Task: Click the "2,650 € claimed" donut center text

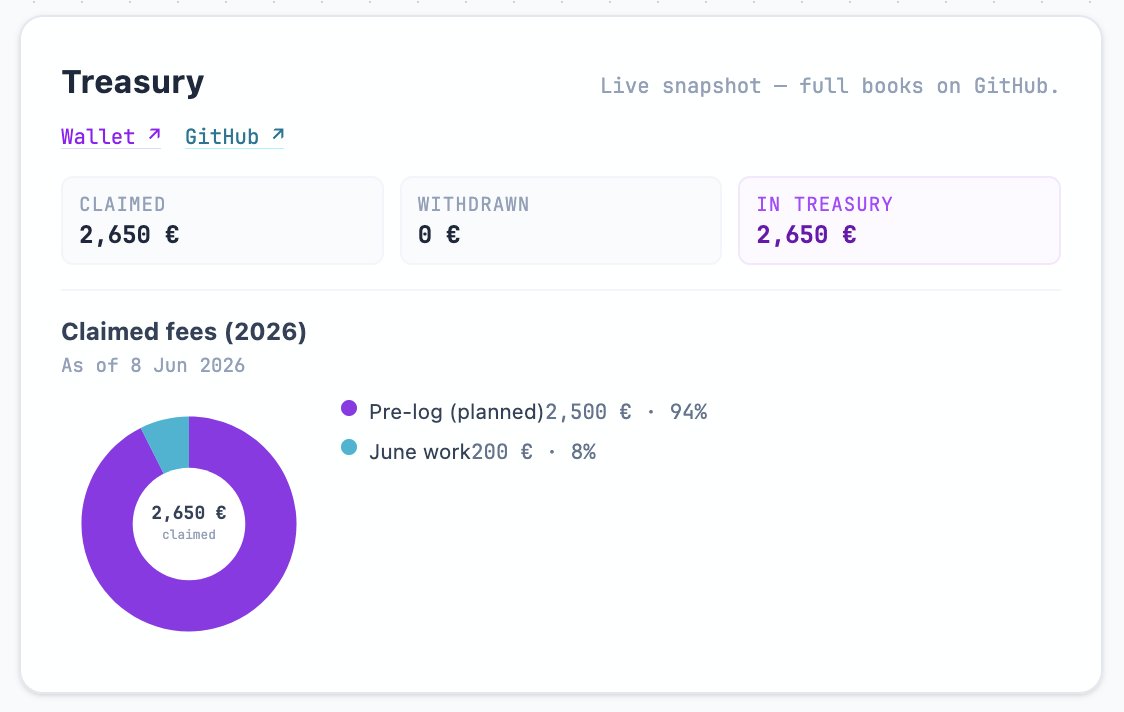Action: pos(189,522)
